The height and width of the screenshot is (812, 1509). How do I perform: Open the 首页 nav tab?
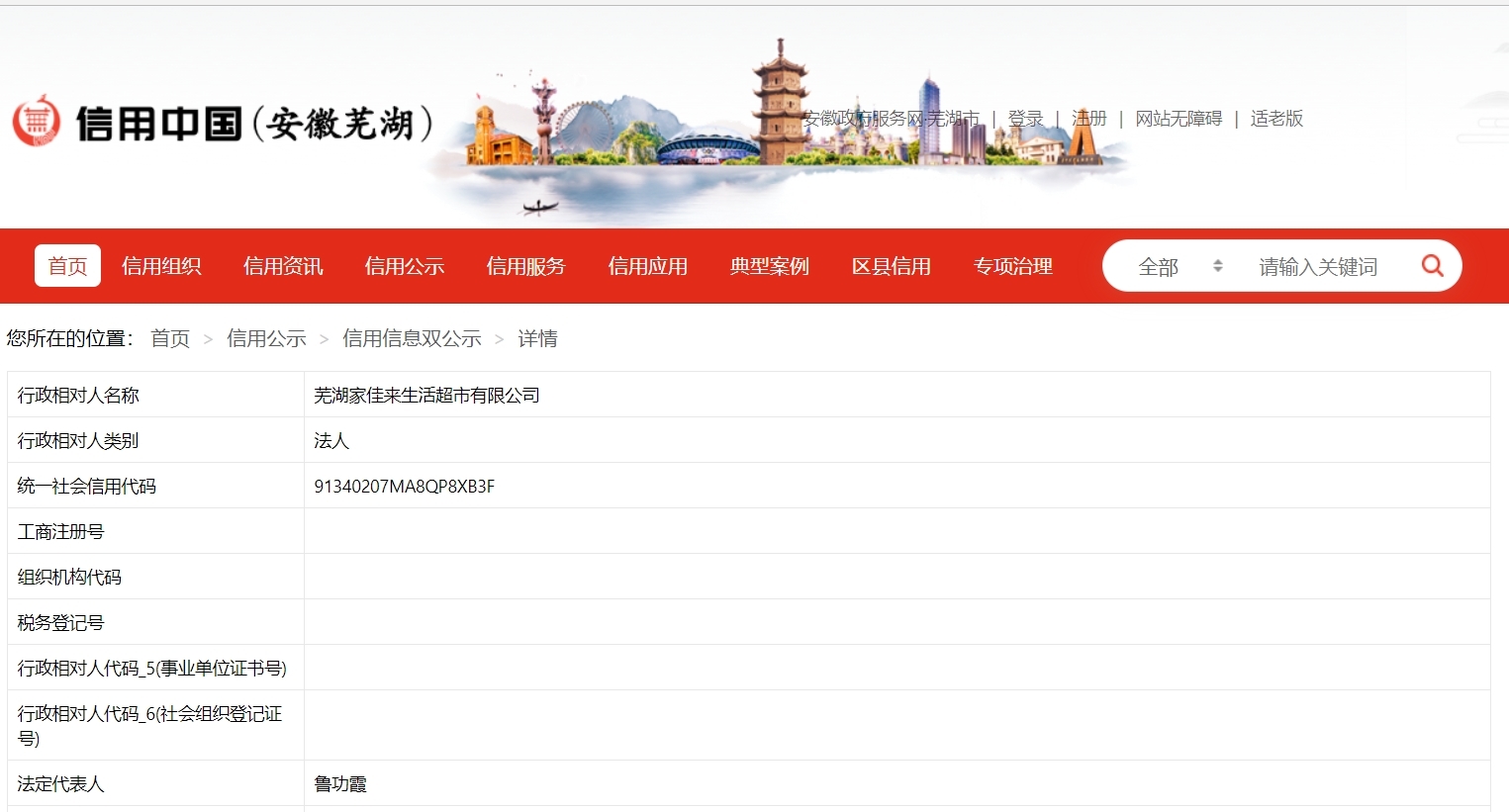(67, 265)
